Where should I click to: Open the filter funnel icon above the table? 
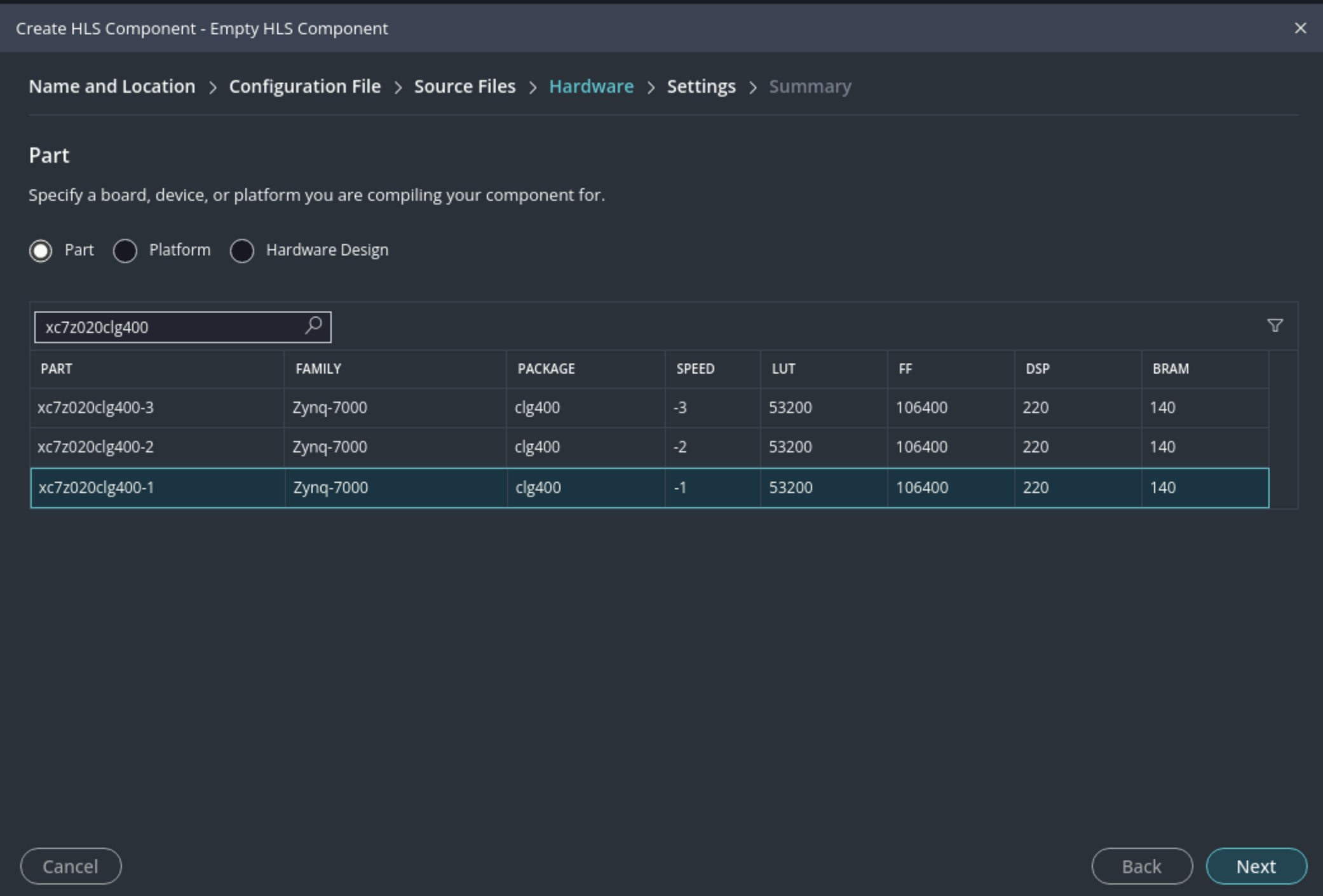[1275, 326]
